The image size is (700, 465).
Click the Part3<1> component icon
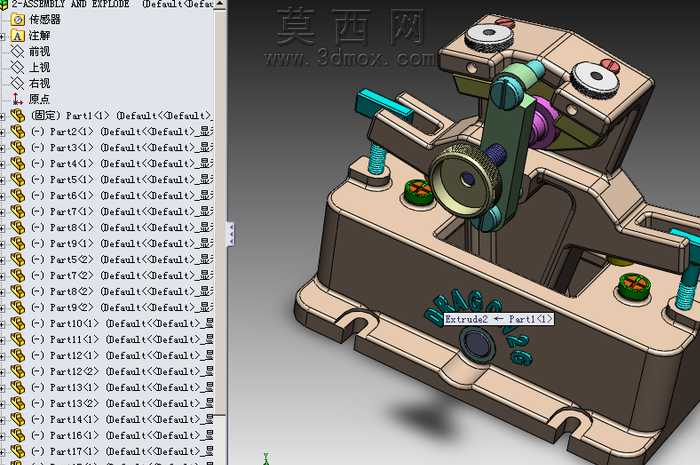pos(18,148)
